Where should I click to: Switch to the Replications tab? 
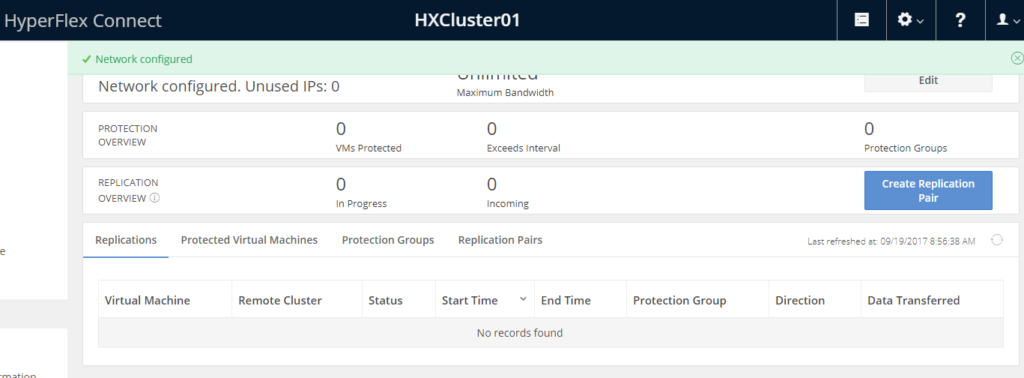(x=126, y=240)
